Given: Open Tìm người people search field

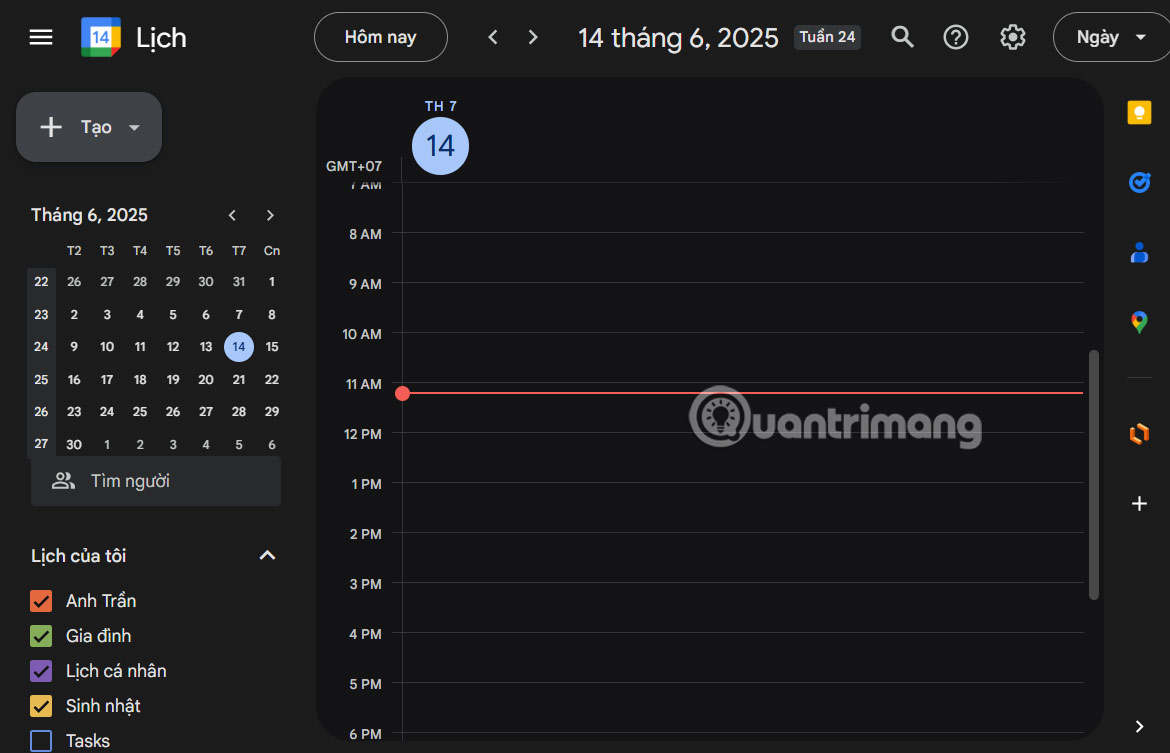Looking at the screenshot, I should pyautogui.click(x=155, y=481).
